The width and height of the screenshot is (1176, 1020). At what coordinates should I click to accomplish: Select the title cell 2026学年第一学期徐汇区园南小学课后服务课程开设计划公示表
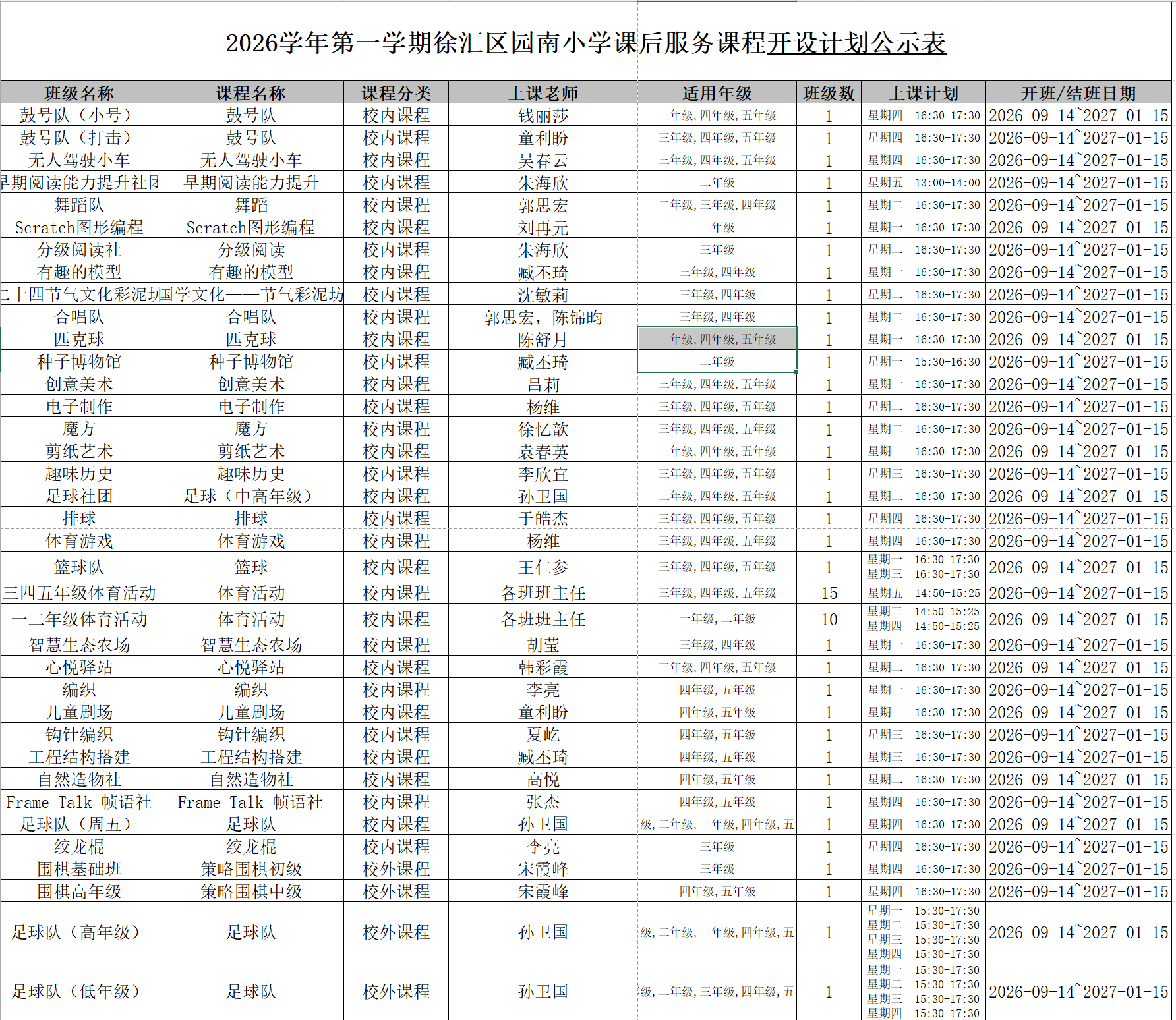point(585,42)
